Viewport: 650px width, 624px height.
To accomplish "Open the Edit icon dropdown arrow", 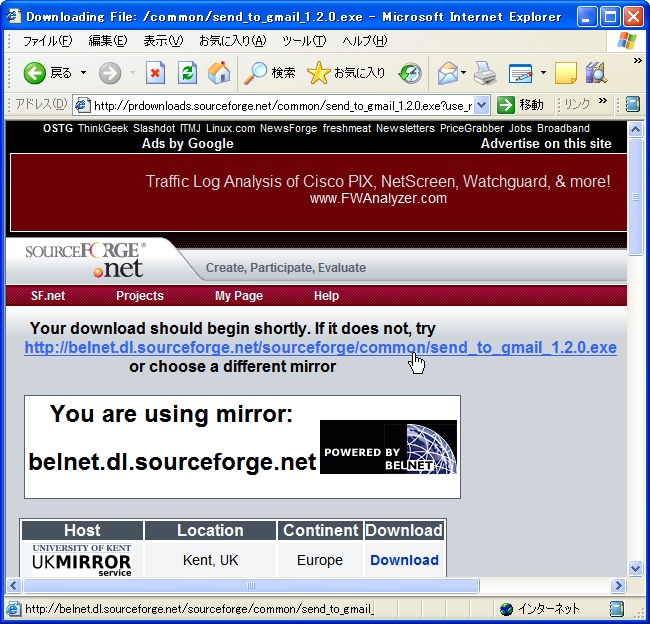I will [x=543, y=73].
